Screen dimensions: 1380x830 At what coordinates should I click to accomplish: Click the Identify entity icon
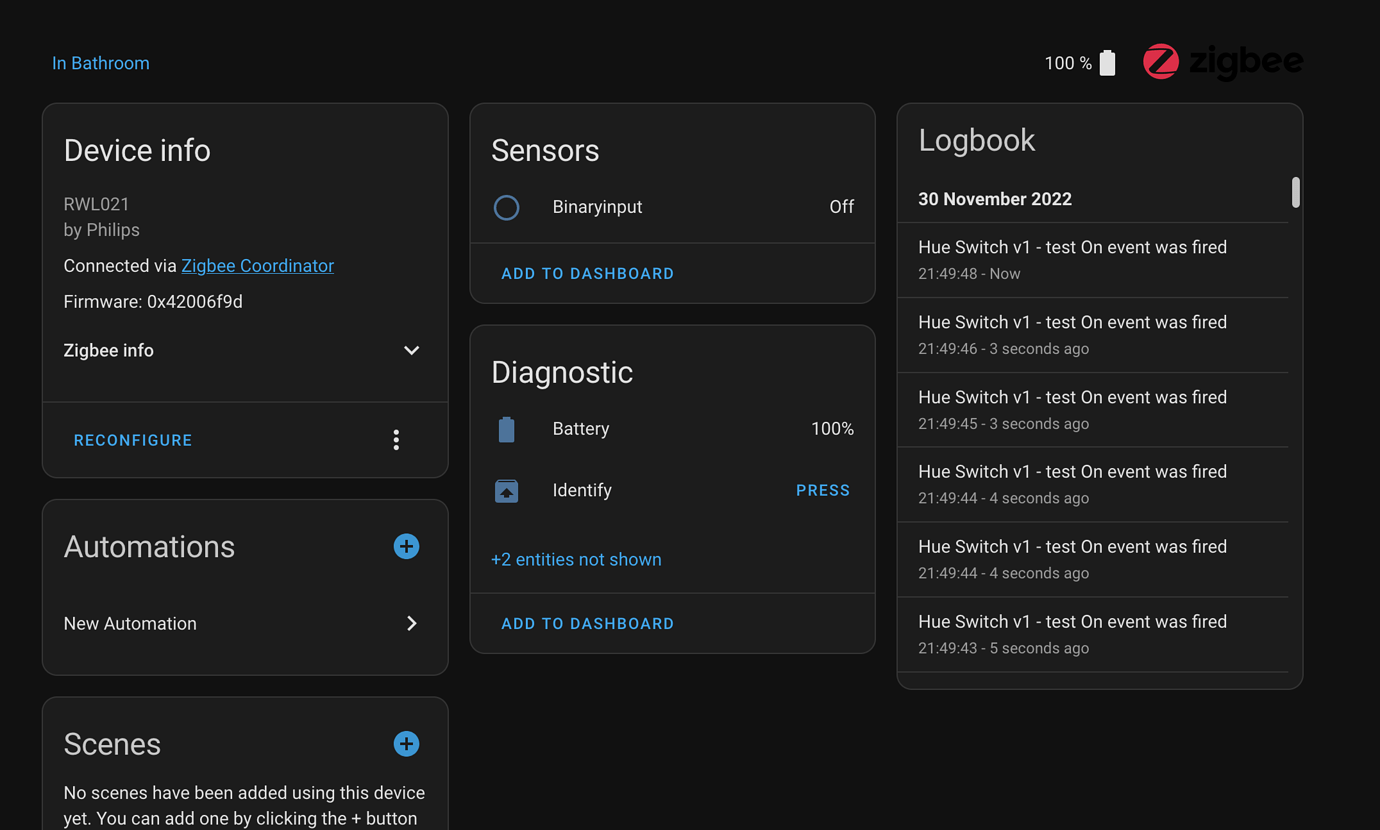pyautogui.click(x=507, y=490)
